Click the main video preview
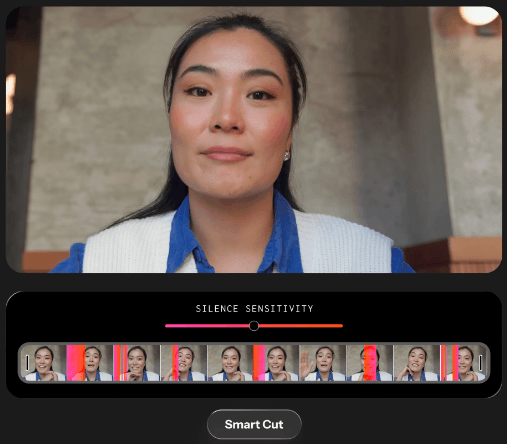 (x=254, y=139)
